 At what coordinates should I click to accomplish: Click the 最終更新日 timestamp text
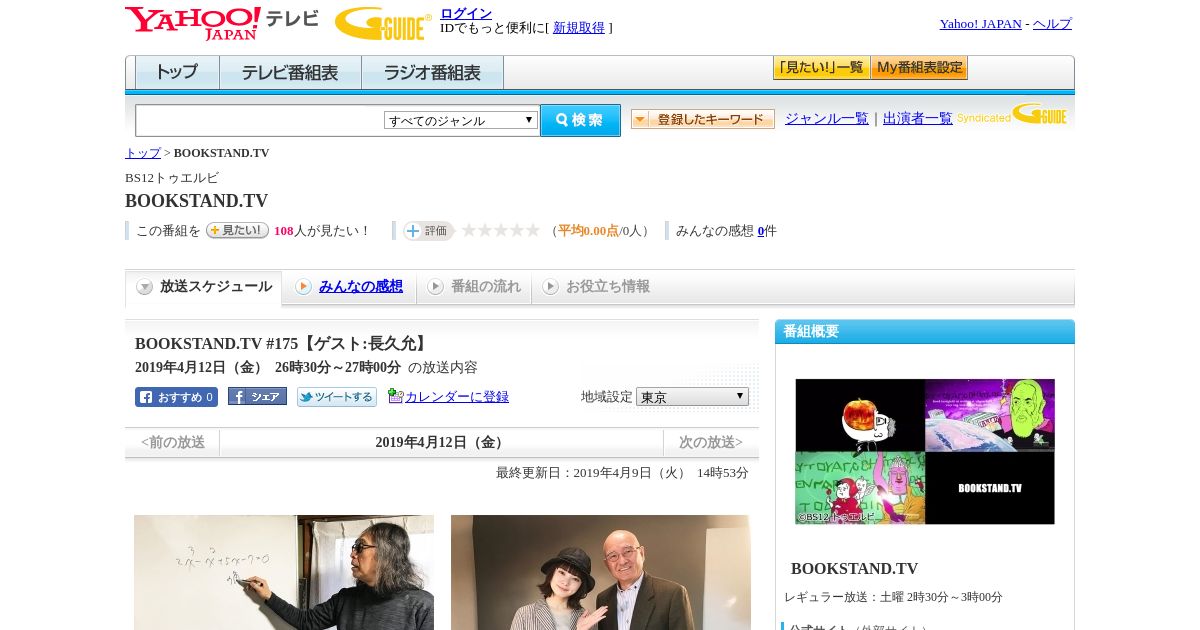(x=622, y=473)
